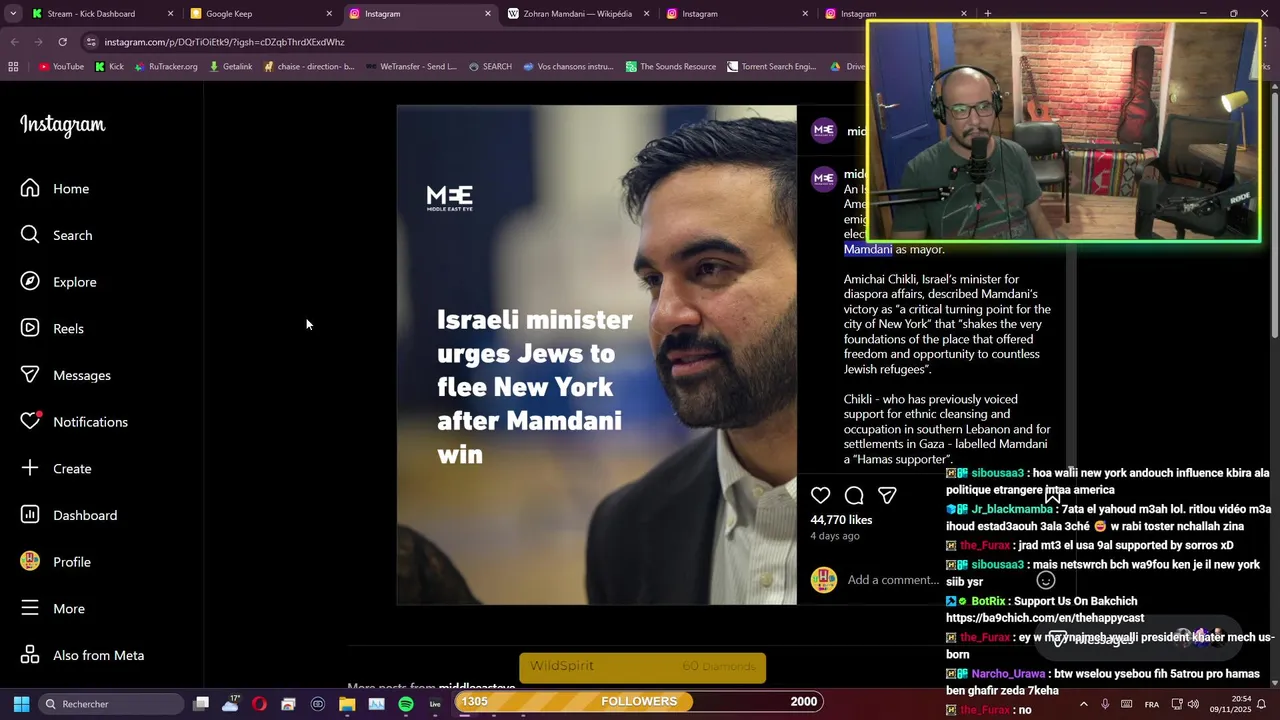
Task: Open the SEARCH bookmark
Action: 490,67
